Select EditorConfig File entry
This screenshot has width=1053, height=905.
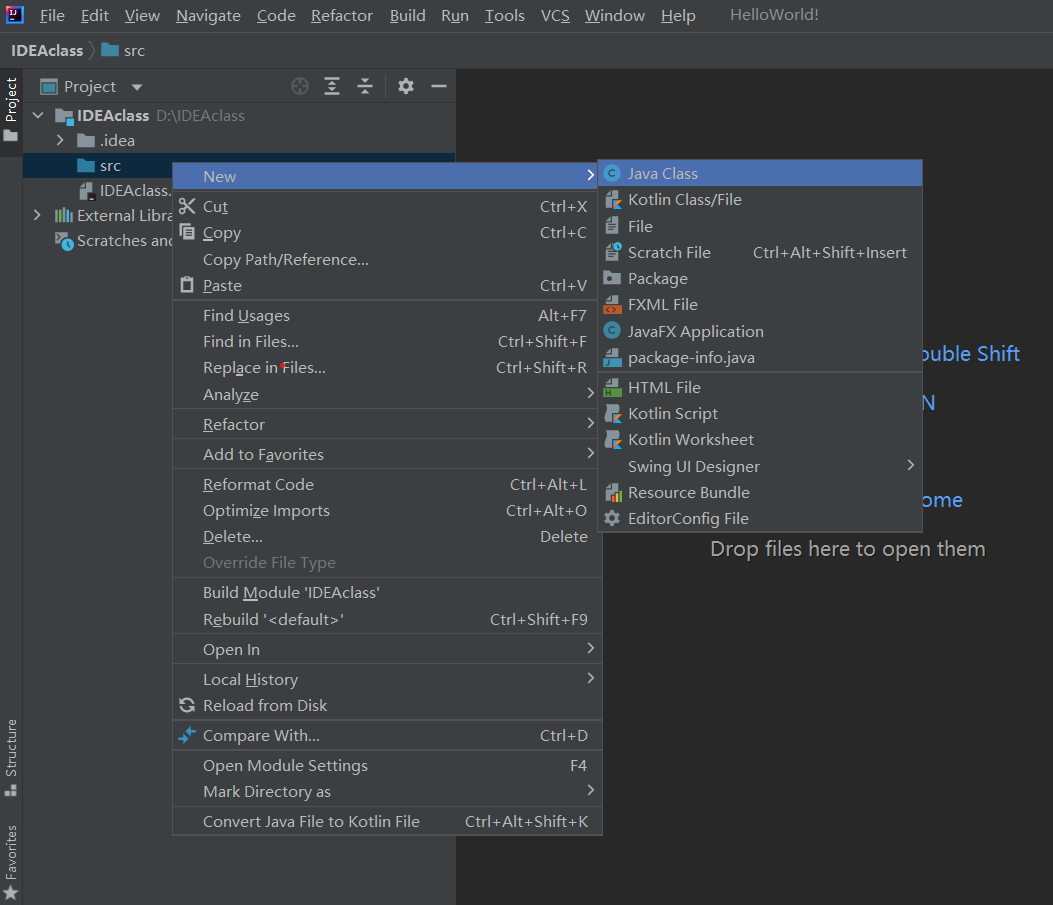pos(687,519)
